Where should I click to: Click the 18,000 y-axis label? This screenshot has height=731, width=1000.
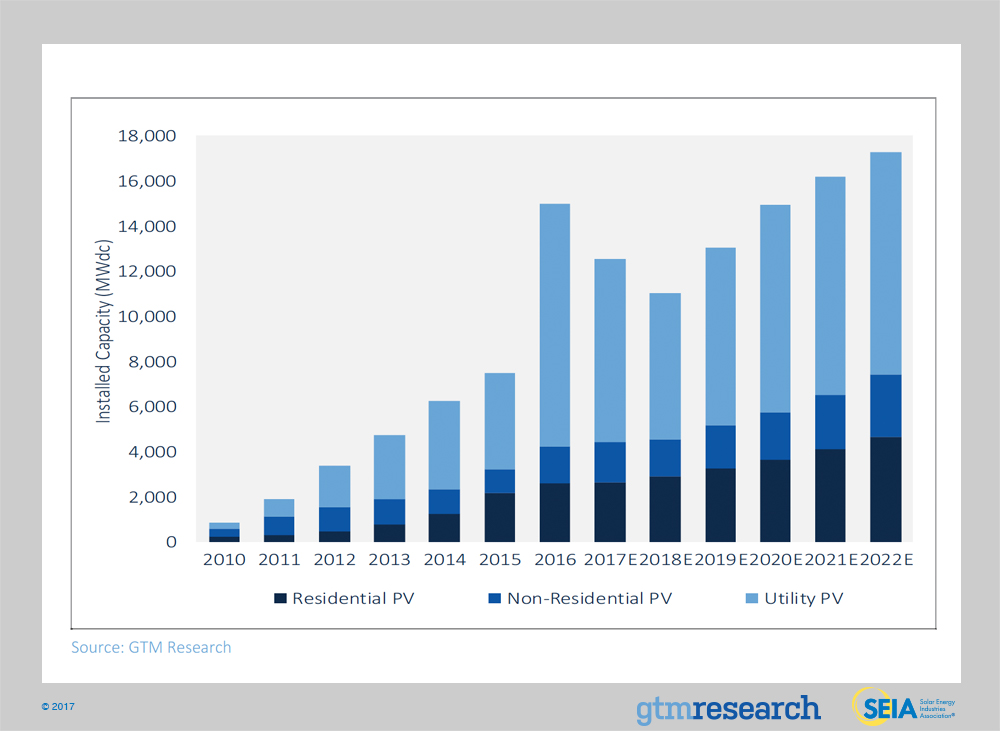pyautogui.click(x=148, y=136)
